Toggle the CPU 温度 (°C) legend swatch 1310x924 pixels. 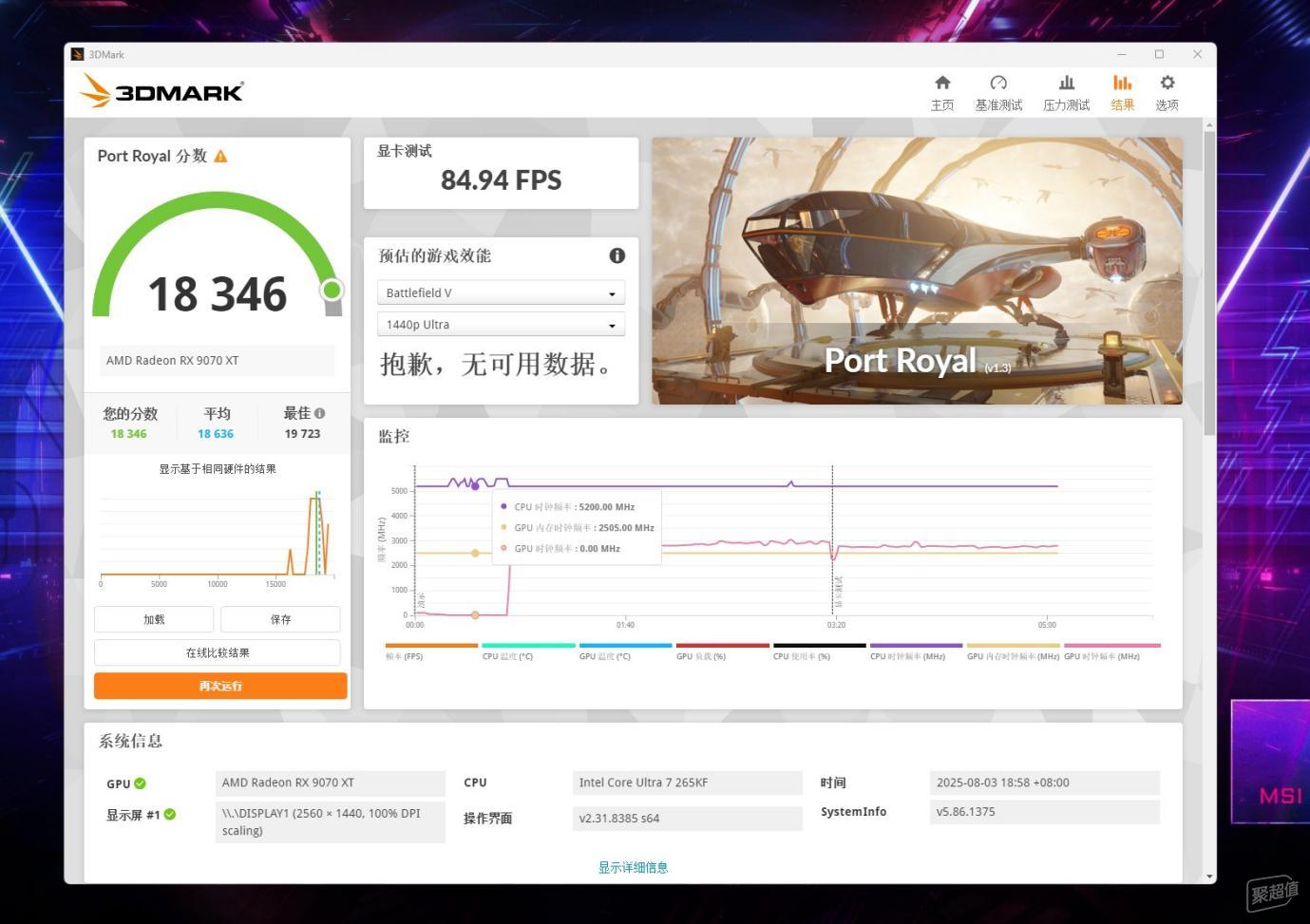pyautogui.click(x=528, y=646)
